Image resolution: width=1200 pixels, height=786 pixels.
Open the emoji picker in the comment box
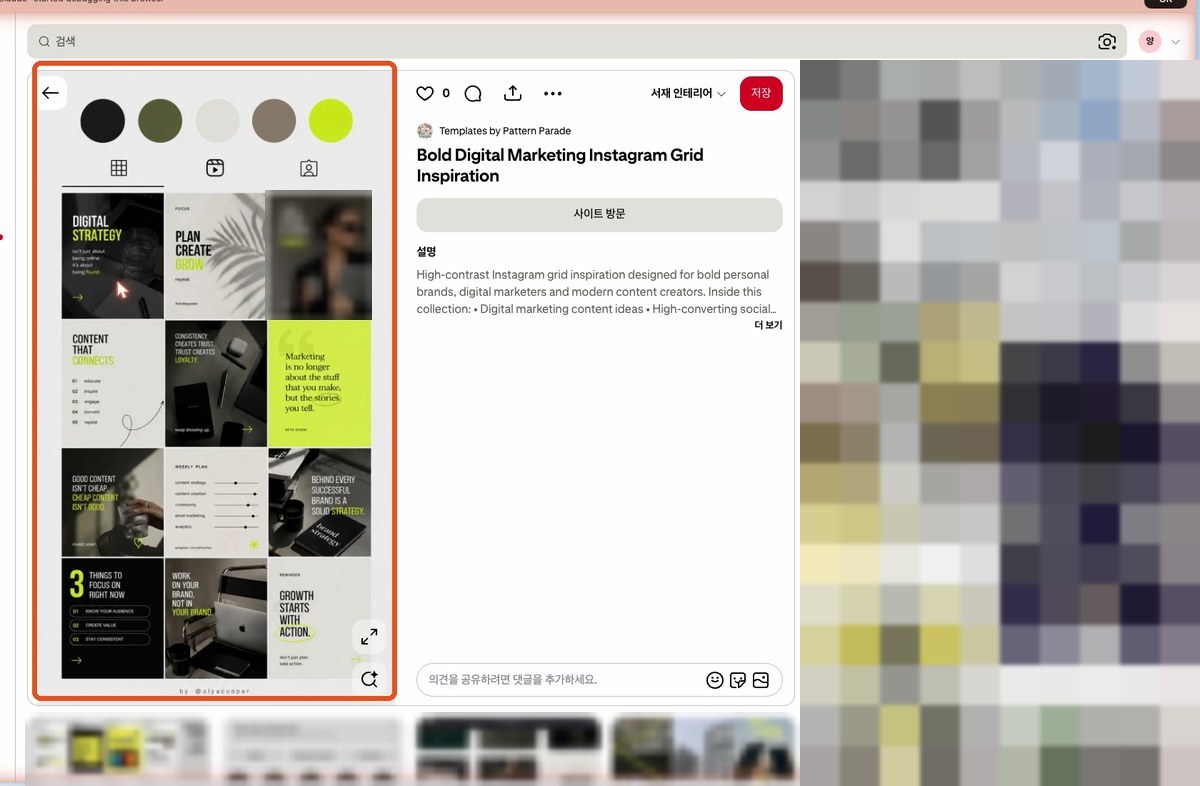click(x=715, y=680)
